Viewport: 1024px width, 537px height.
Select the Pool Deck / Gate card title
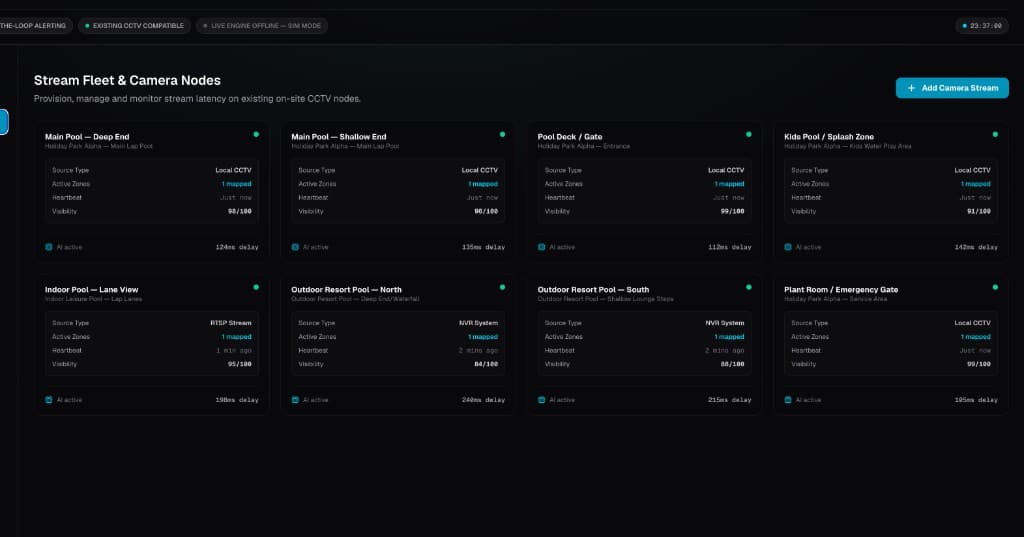[x=570, y=137]
